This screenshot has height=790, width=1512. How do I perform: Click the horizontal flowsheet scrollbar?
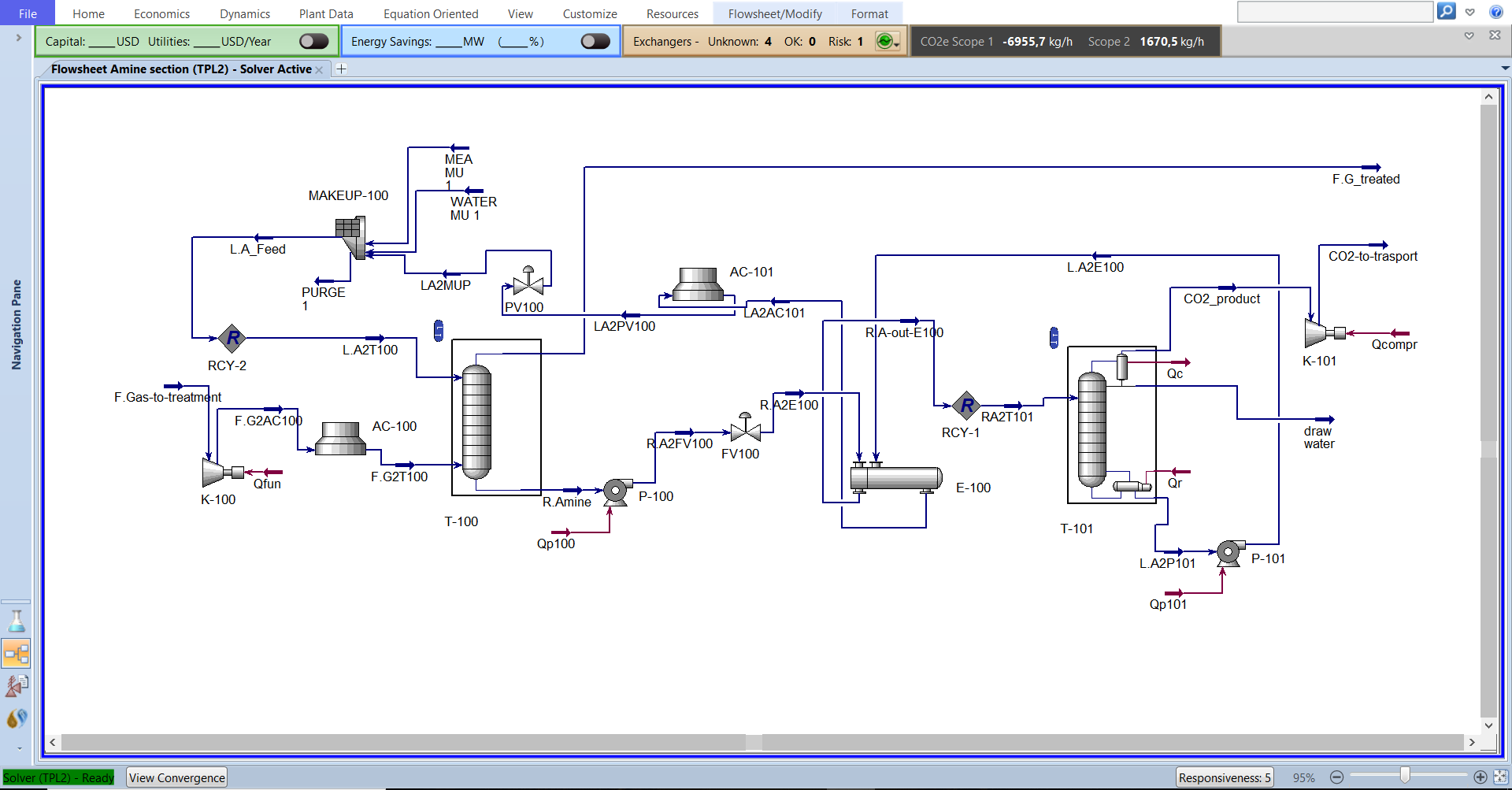[x=762, y=742]
